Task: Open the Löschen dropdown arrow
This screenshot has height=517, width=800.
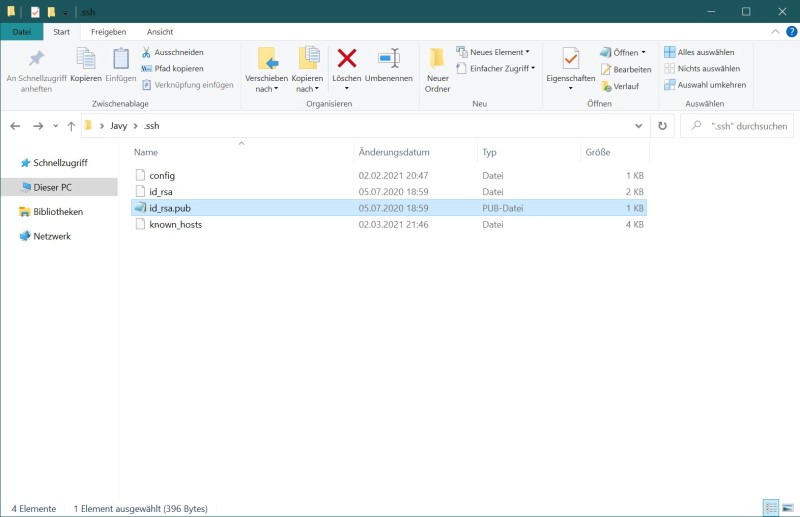Action: pos(346,89)
